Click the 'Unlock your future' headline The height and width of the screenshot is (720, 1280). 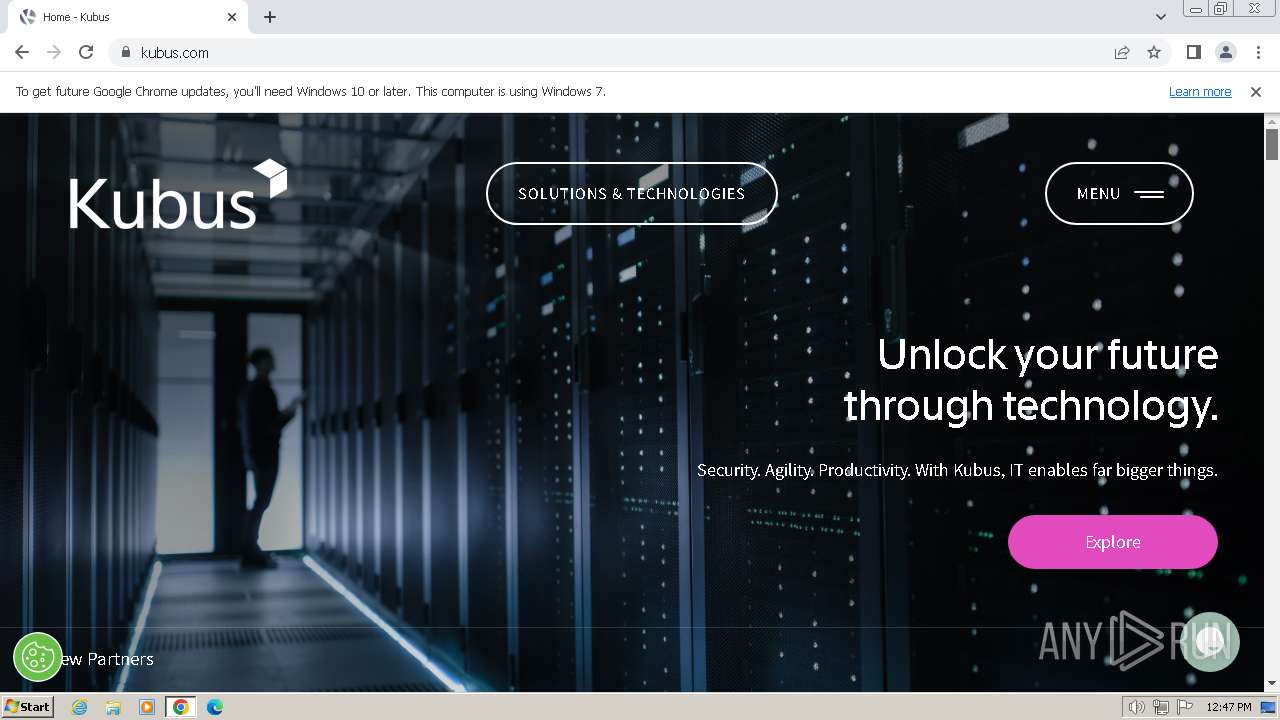(x=1031, y=380)
